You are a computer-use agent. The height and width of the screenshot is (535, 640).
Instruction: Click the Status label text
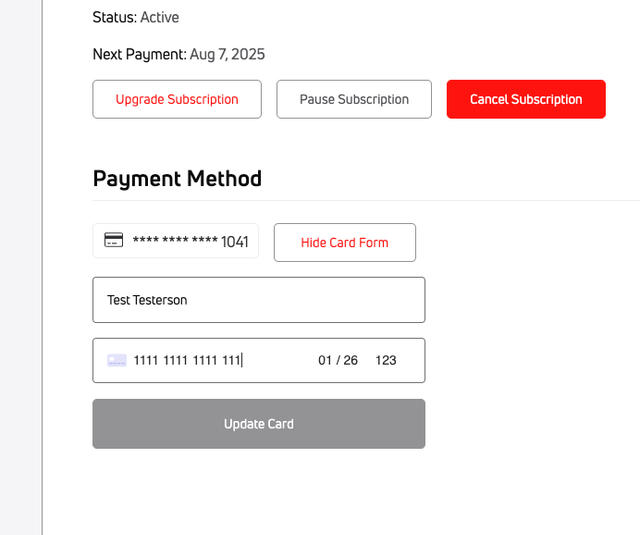point(114,17)
